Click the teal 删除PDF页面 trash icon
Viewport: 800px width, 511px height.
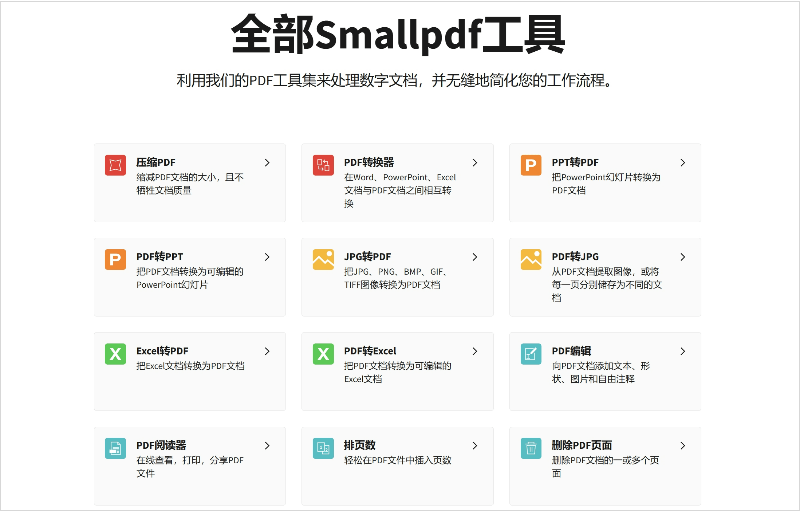(531, 448)
